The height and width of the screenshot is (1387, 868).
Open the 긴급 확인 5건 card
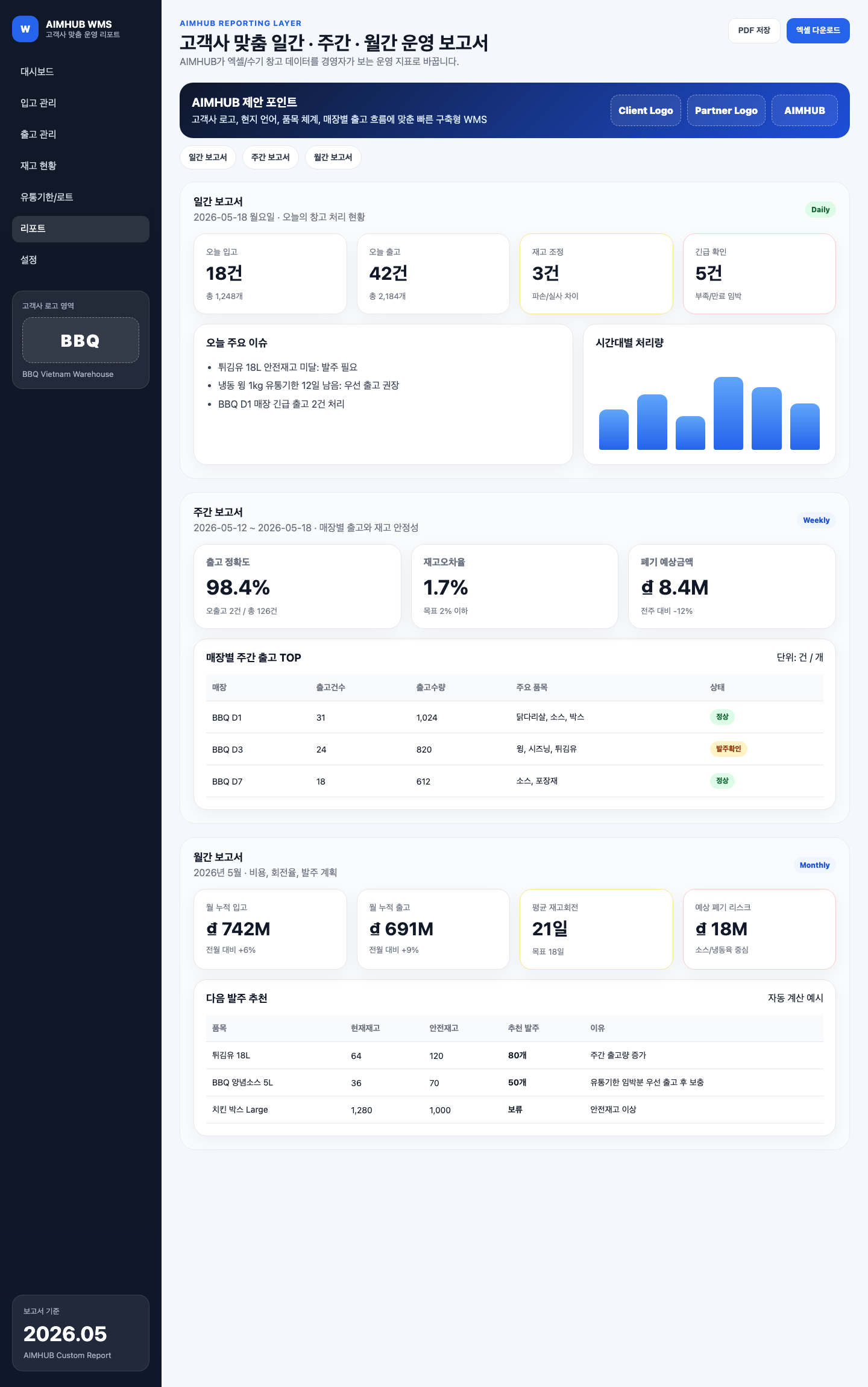[x=759, y=274]
